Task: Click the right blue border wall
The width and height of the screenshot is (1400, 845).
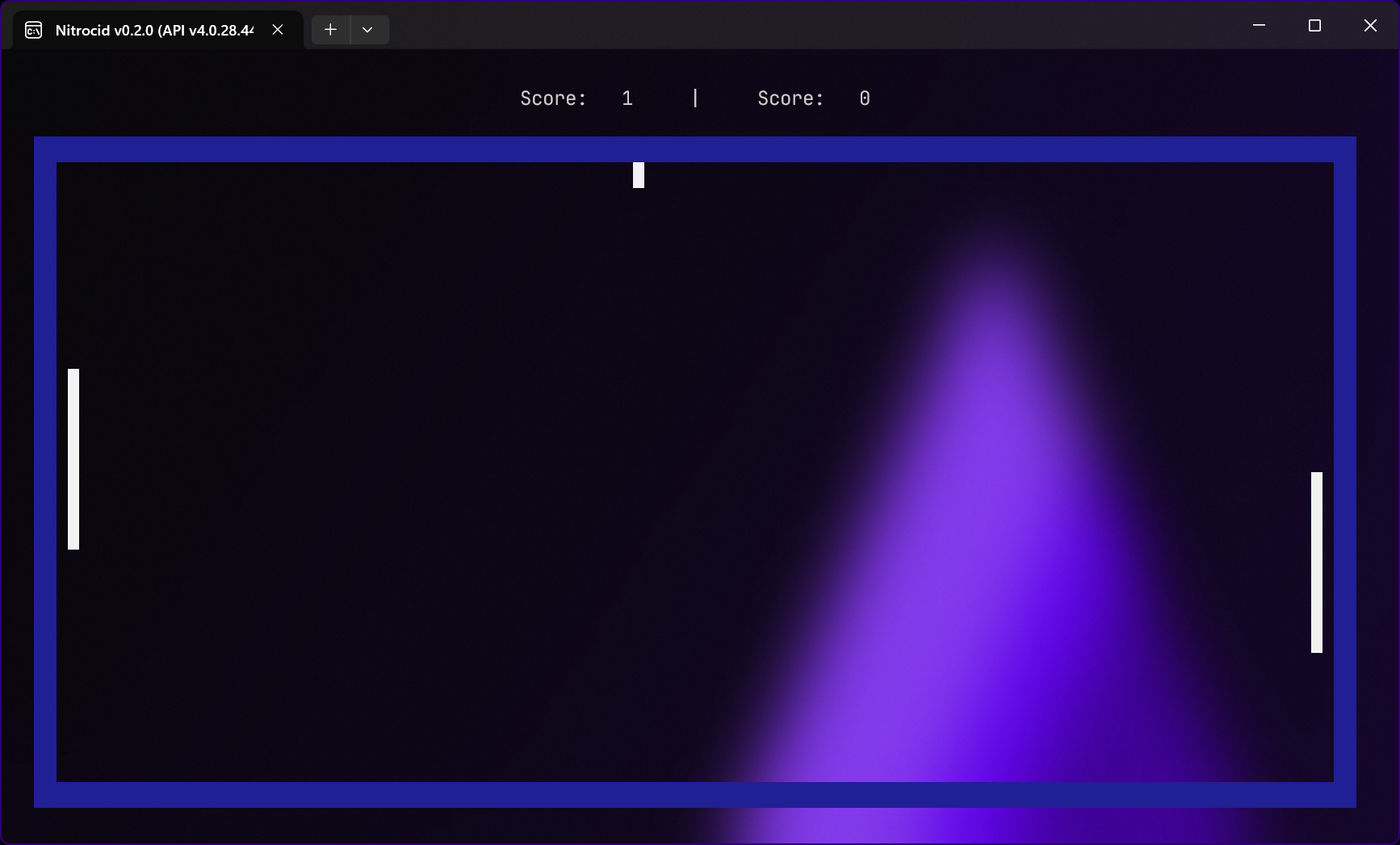Action: click(1345, 472)
